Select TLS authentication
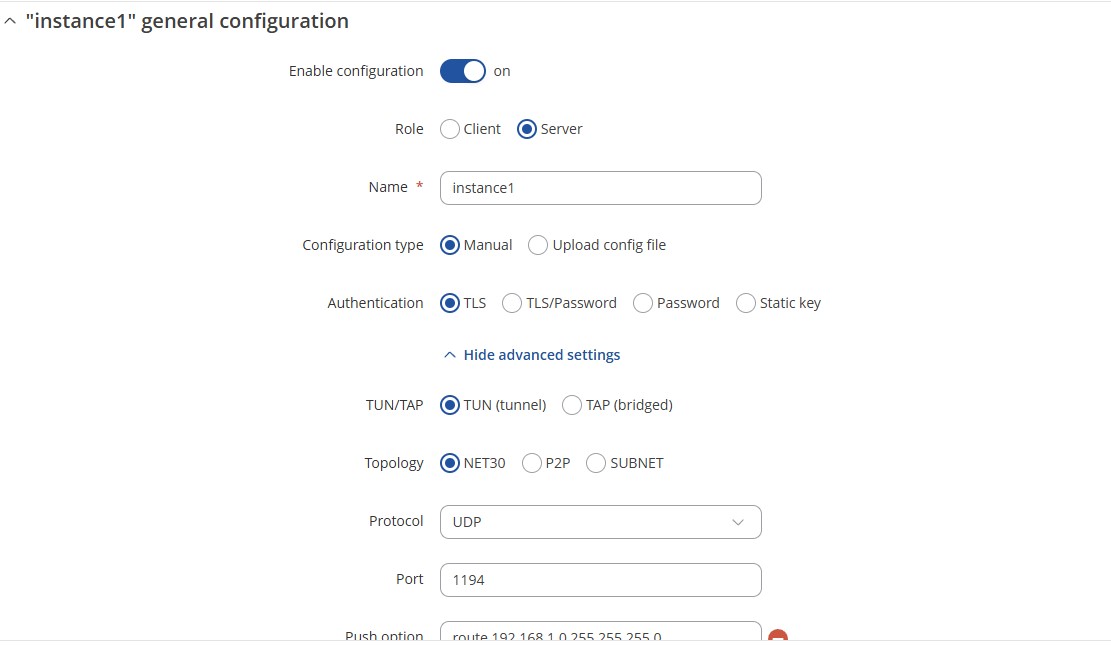This screenshot has height=651, width=1111. pyautogui.click(x=450, y=303)
